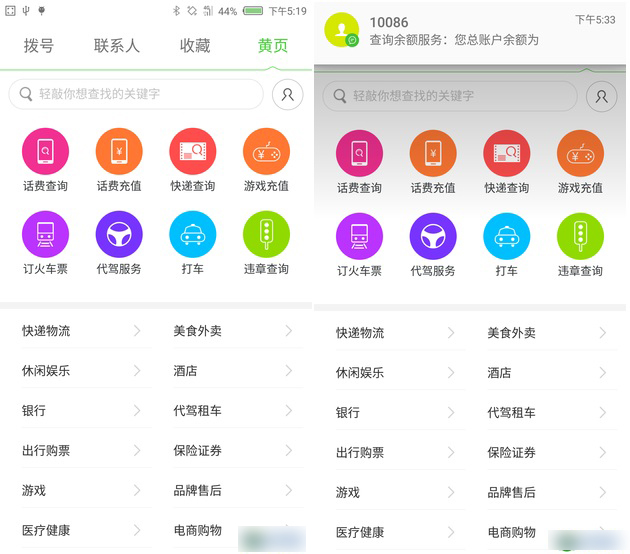Image resolution: width=630 pixels, height=554 pixels.
Task: Open 话费查询 icon in right screen
Action: click(359, 153)
